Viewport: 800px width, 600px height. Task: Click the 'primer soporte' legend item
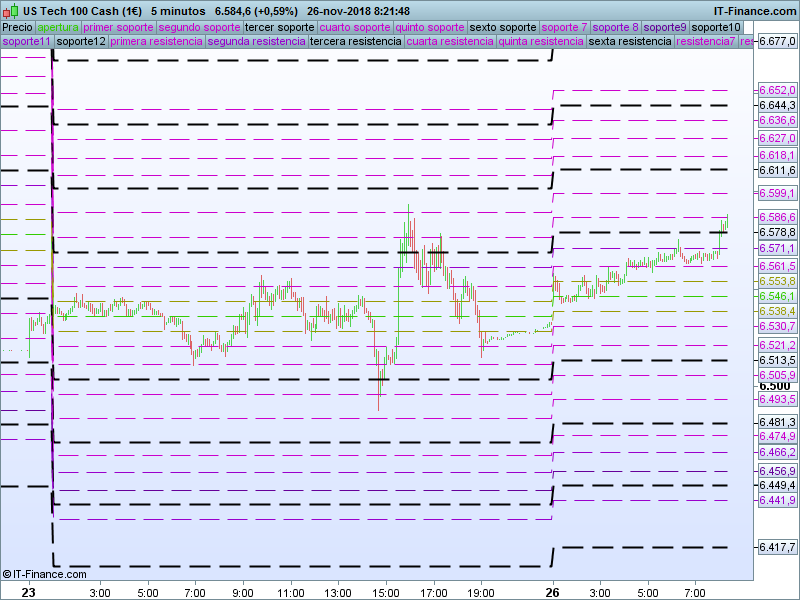[x=118, y=27]
